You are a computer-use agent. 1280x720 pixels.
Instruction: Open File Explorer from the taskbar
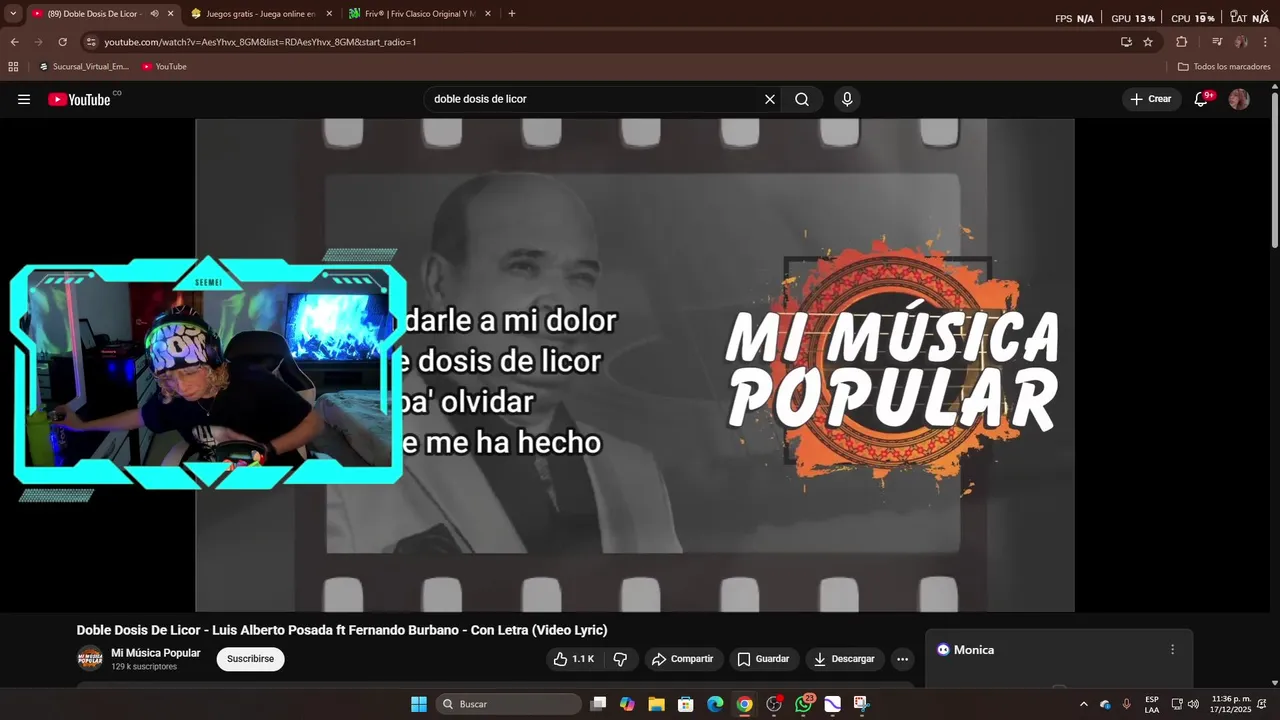tap(656, 704)
